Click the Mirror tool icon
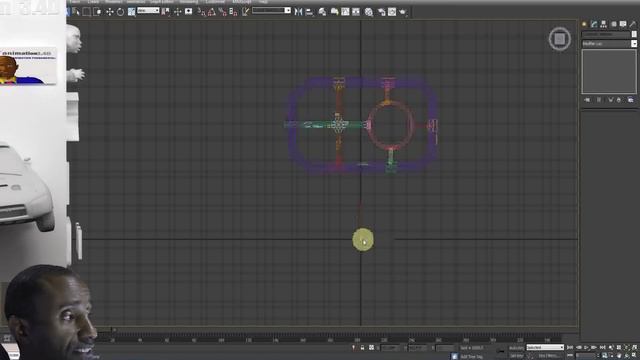Viewport: 640px width, 360px height. pyautogui.click(x=299, y=12)
